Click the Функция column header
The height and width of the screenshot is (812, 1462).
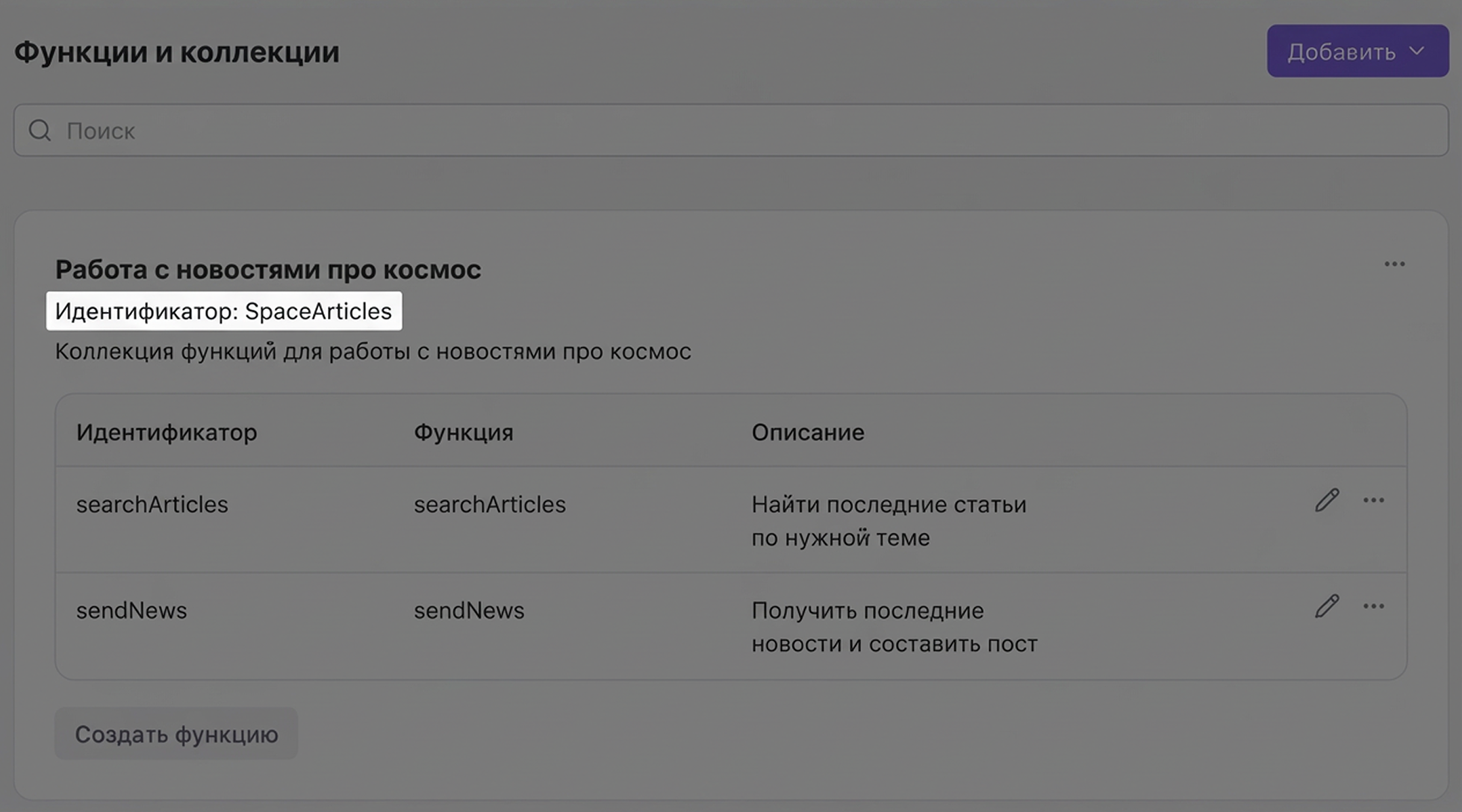tap(464, 432)
